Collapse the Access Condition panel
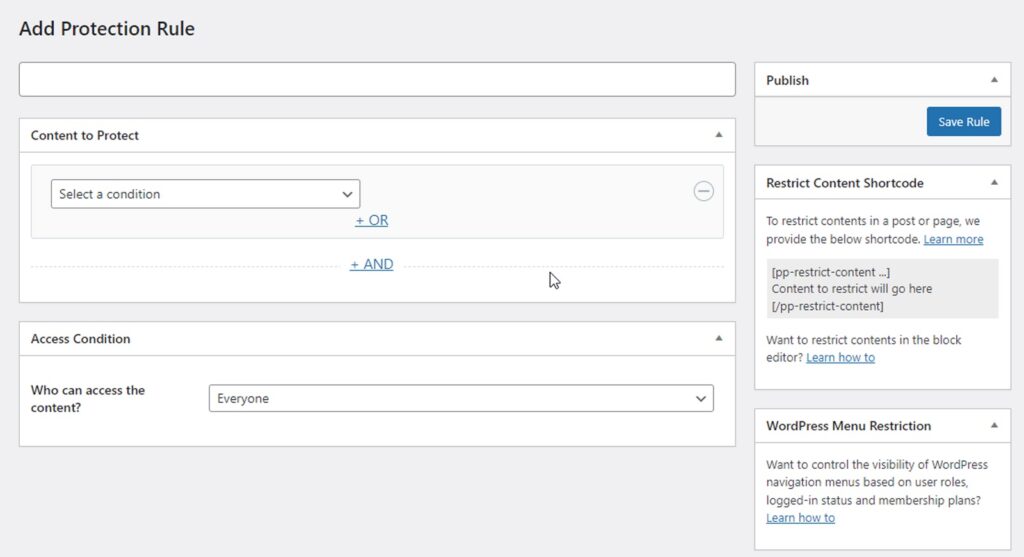The width and height of the screenshot is (1024, 557). 718,338
